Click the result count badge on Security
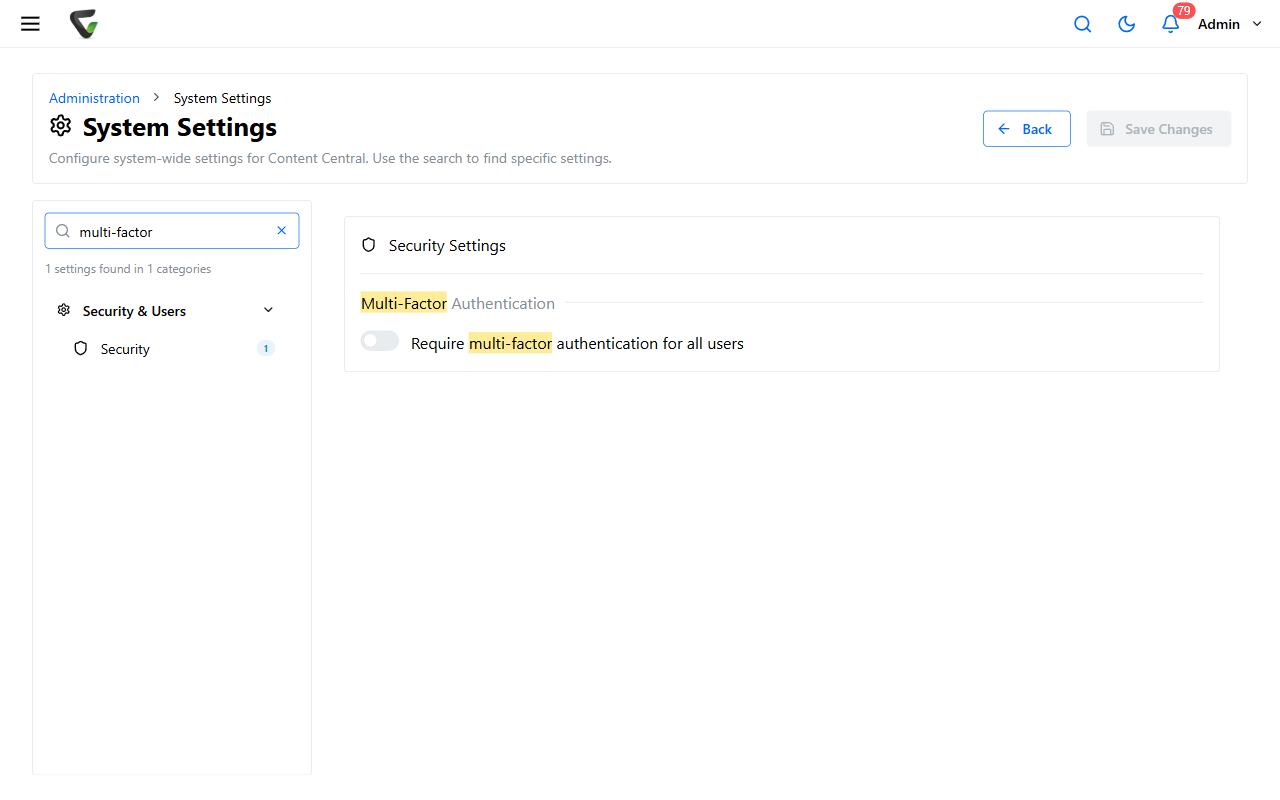Viewport: 1280px width, 800px height. click(x=265, y=349)
